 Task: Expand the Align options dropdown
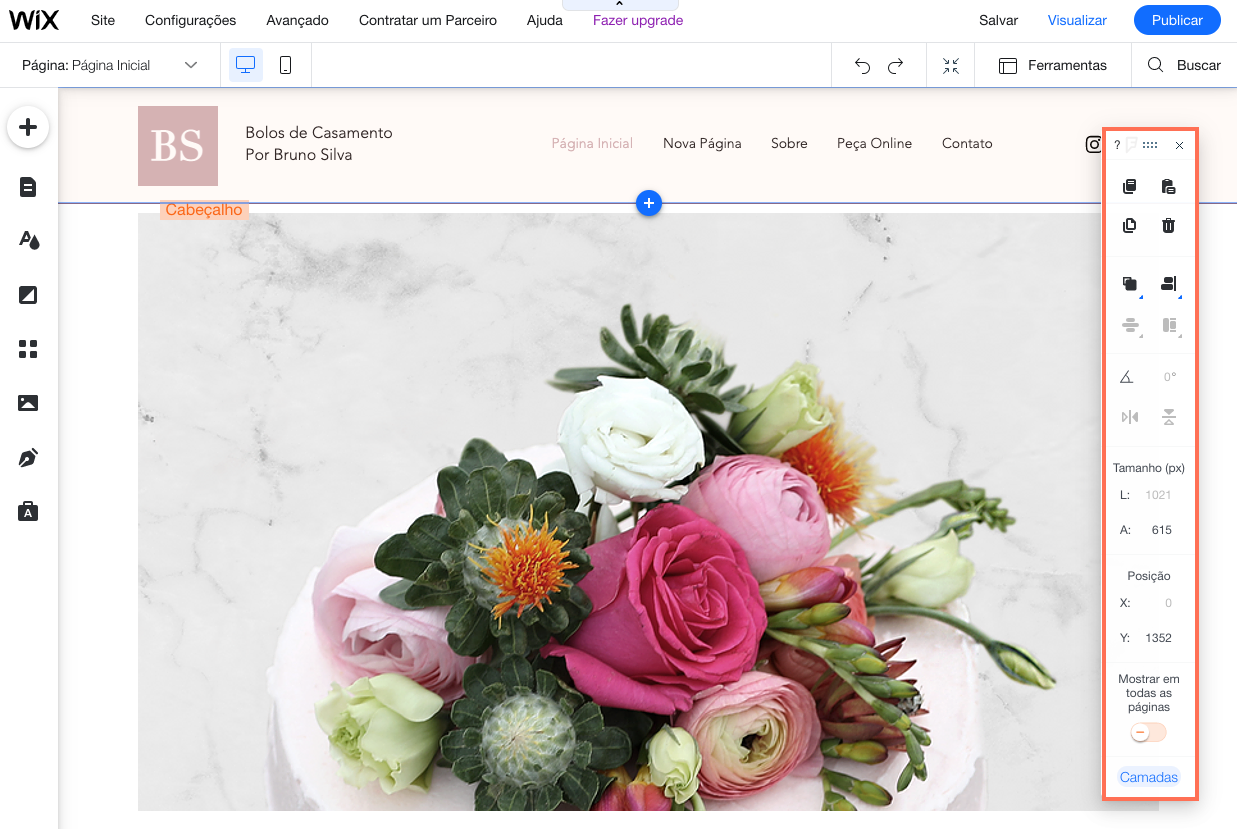coord(1168,285)
